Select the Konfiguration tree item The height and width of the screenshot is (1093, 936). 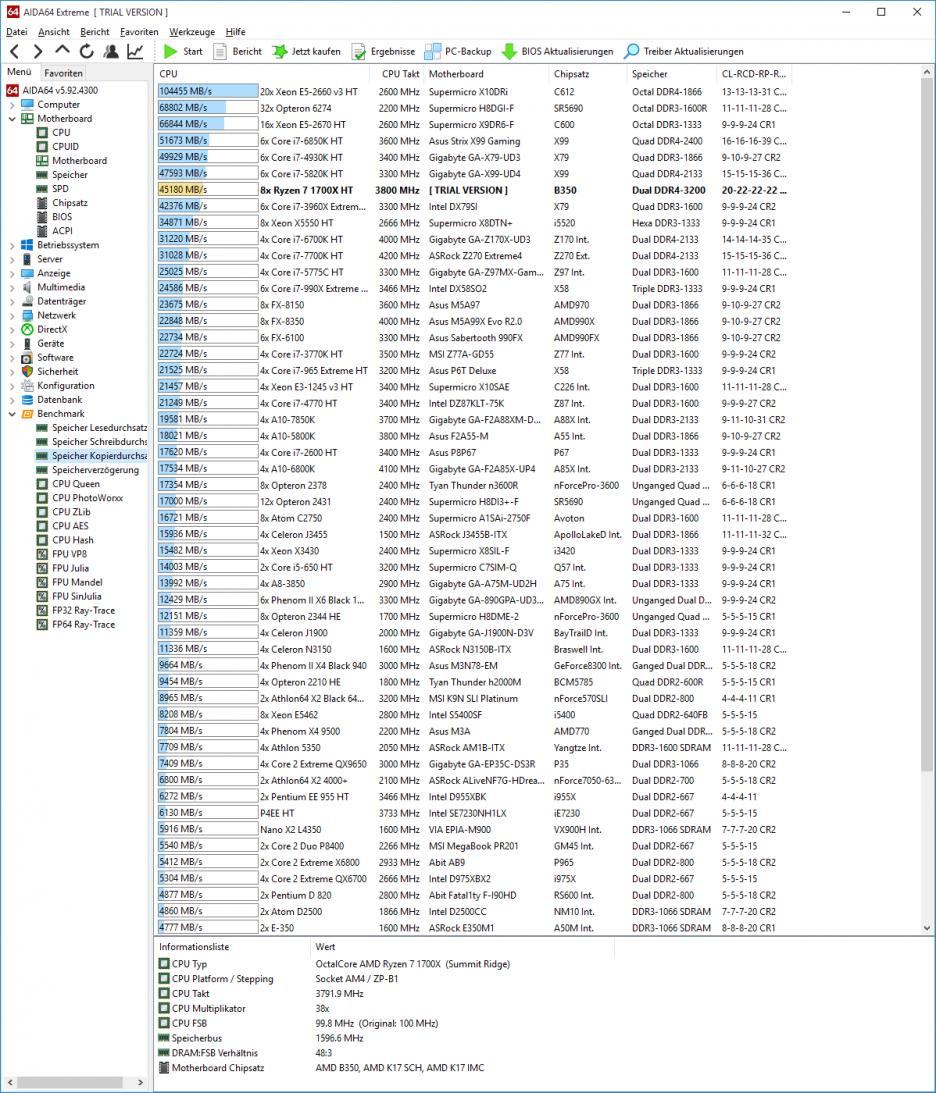point(58,385)
